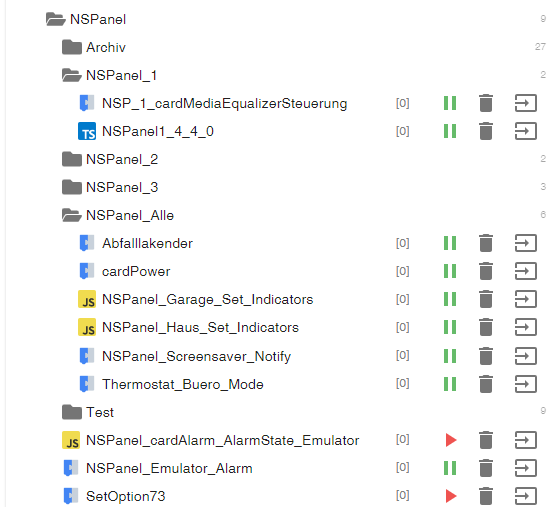Screen dimensions: 550x507
Task: Click trash icon for SetOption73
Action: coord(486,496)
